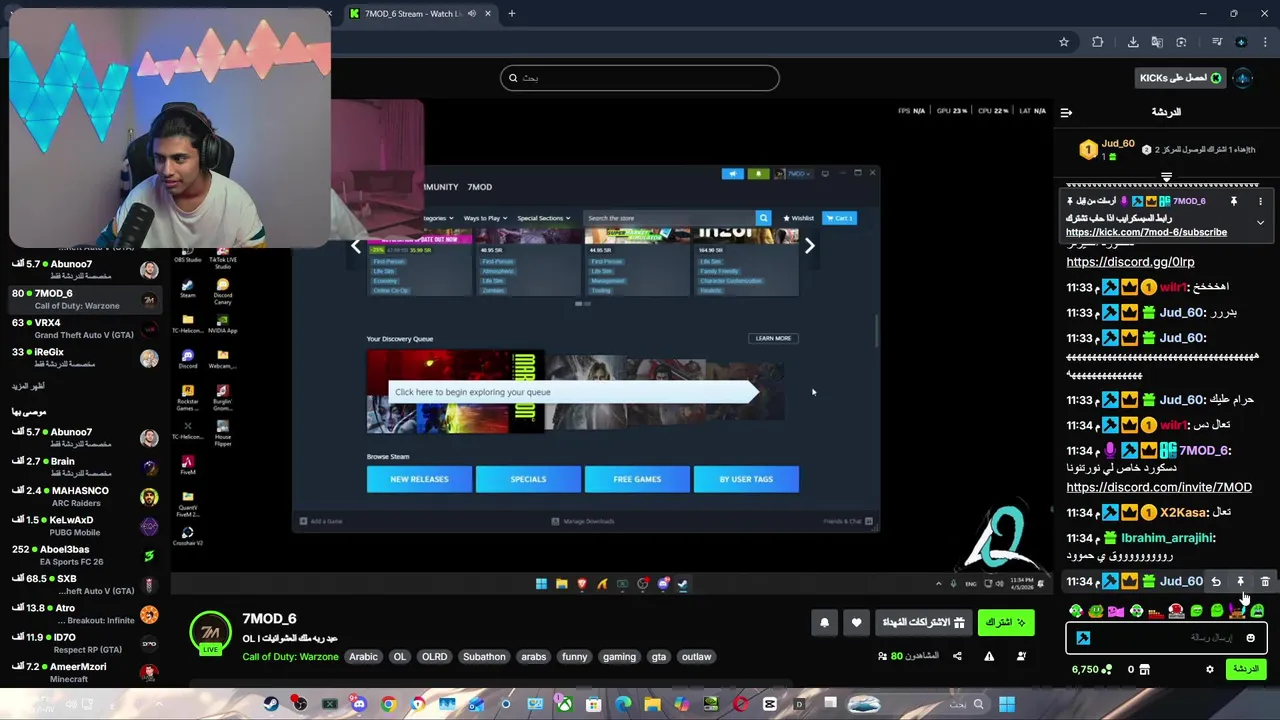Click the Learn More button in Steam's discovery queue
This screenshot has width=1280, height=720.
tap(773, 338)
